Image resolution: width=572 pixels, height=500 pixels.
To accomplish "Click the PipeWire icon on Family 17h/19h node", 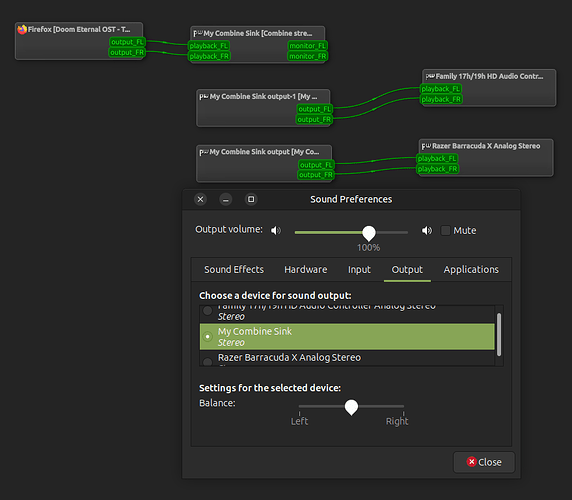I will pos(430,77).
